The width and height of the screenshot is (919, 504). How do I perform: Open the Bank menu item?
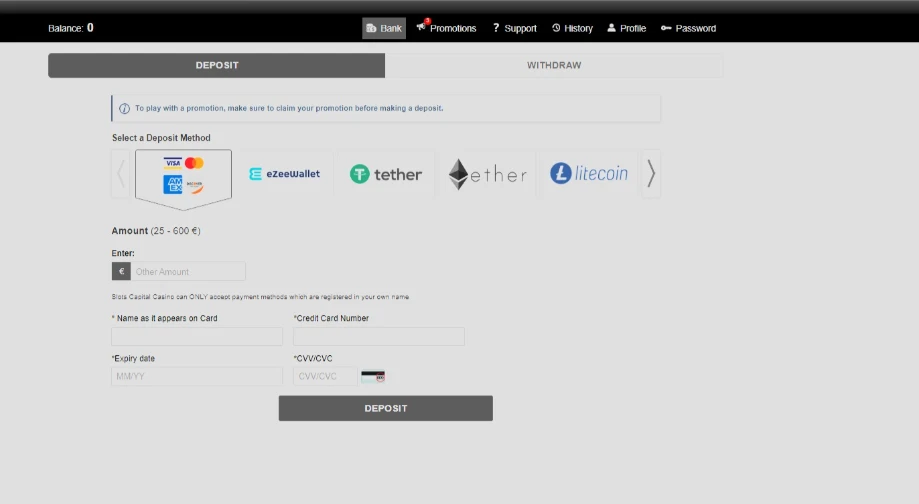(x=384, y=28)
